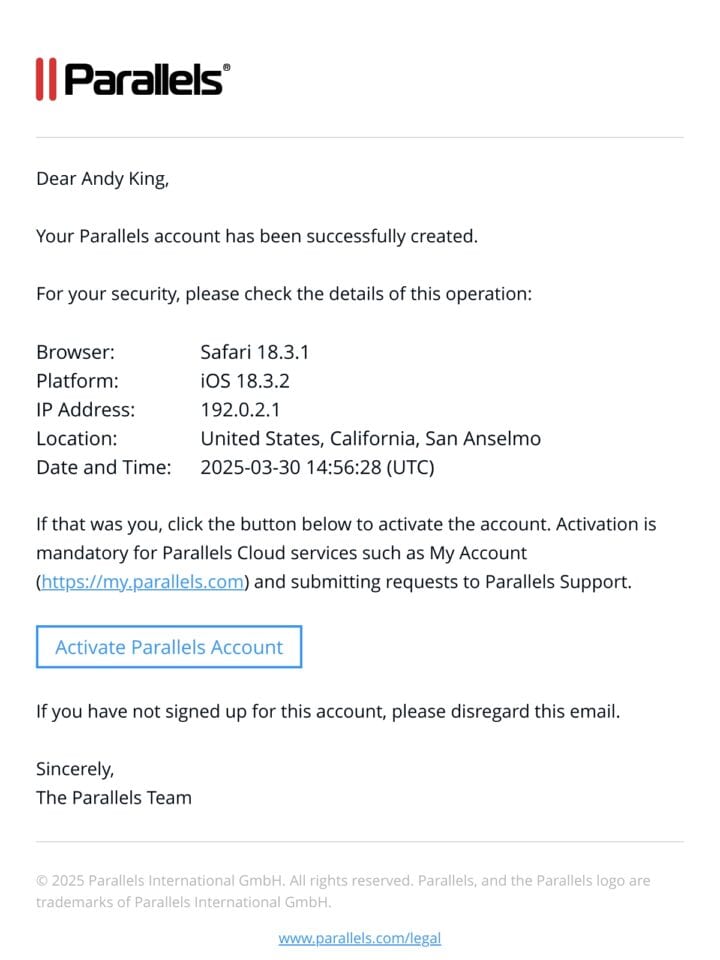Image resolution: width=720 pixels, height=960 pixels.
Task: Click the IP Address label
Action: (x=86, y=410)
